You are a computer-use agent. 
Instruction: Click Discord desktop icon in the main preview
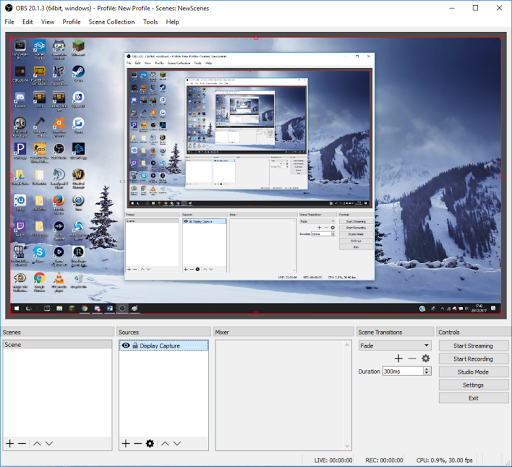coord(20,99)
